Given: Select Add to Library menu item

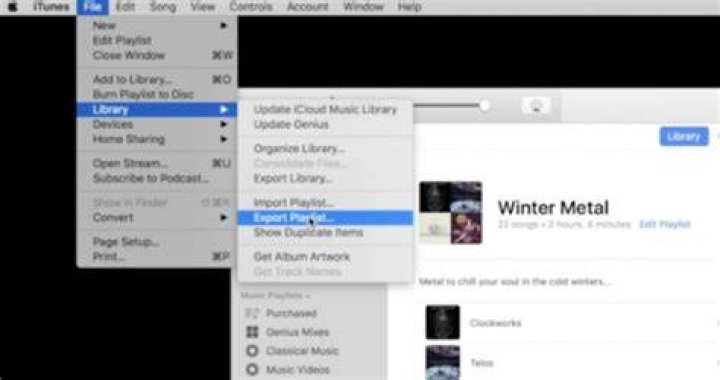Looking at the screenshot, I should (x=157, y=79).
